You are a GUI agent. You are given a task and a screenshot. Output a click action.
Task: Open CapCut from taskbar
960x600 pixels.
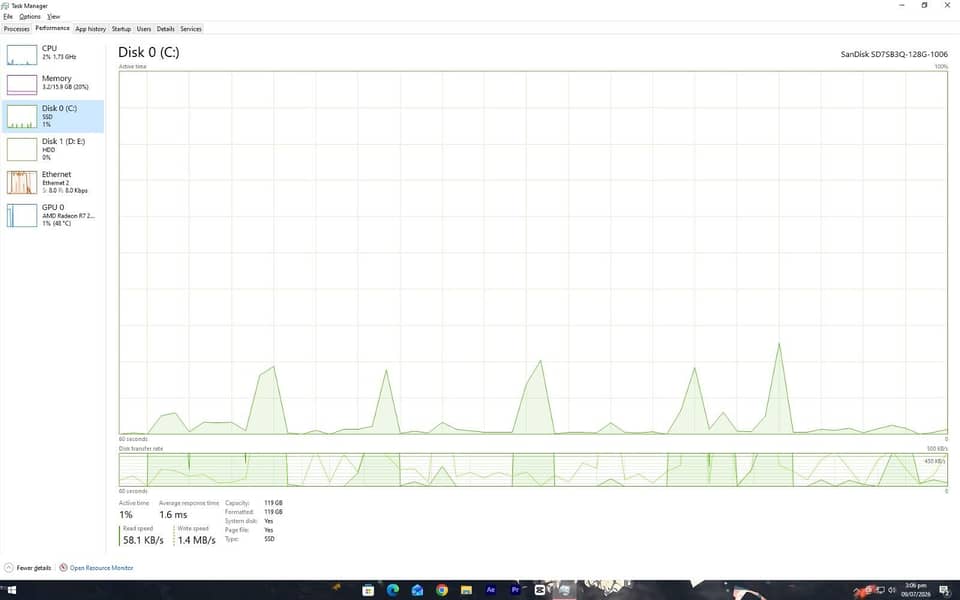539,590
